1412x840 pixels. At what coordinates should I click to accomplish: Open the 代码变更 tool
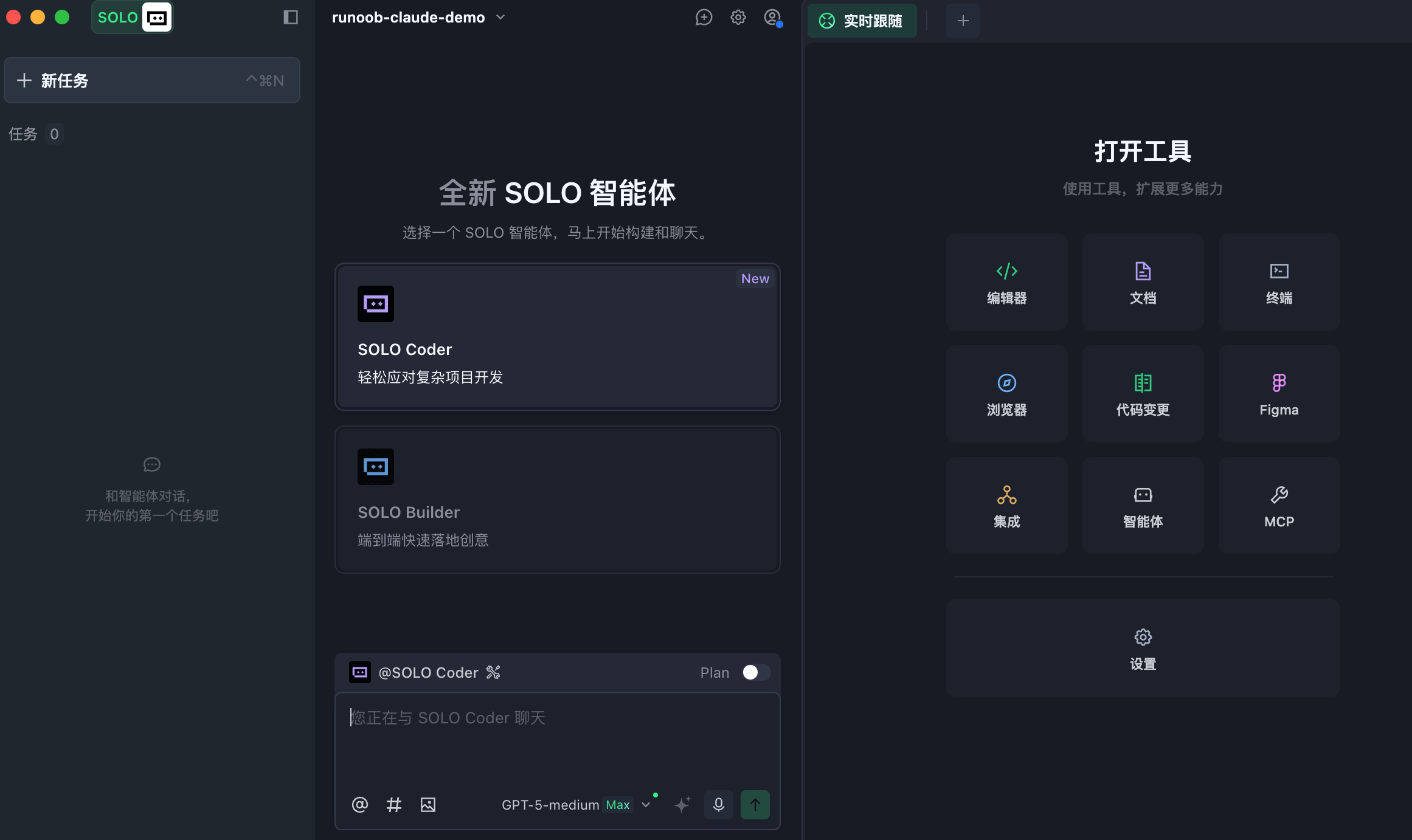click(x=1143, y=393)
